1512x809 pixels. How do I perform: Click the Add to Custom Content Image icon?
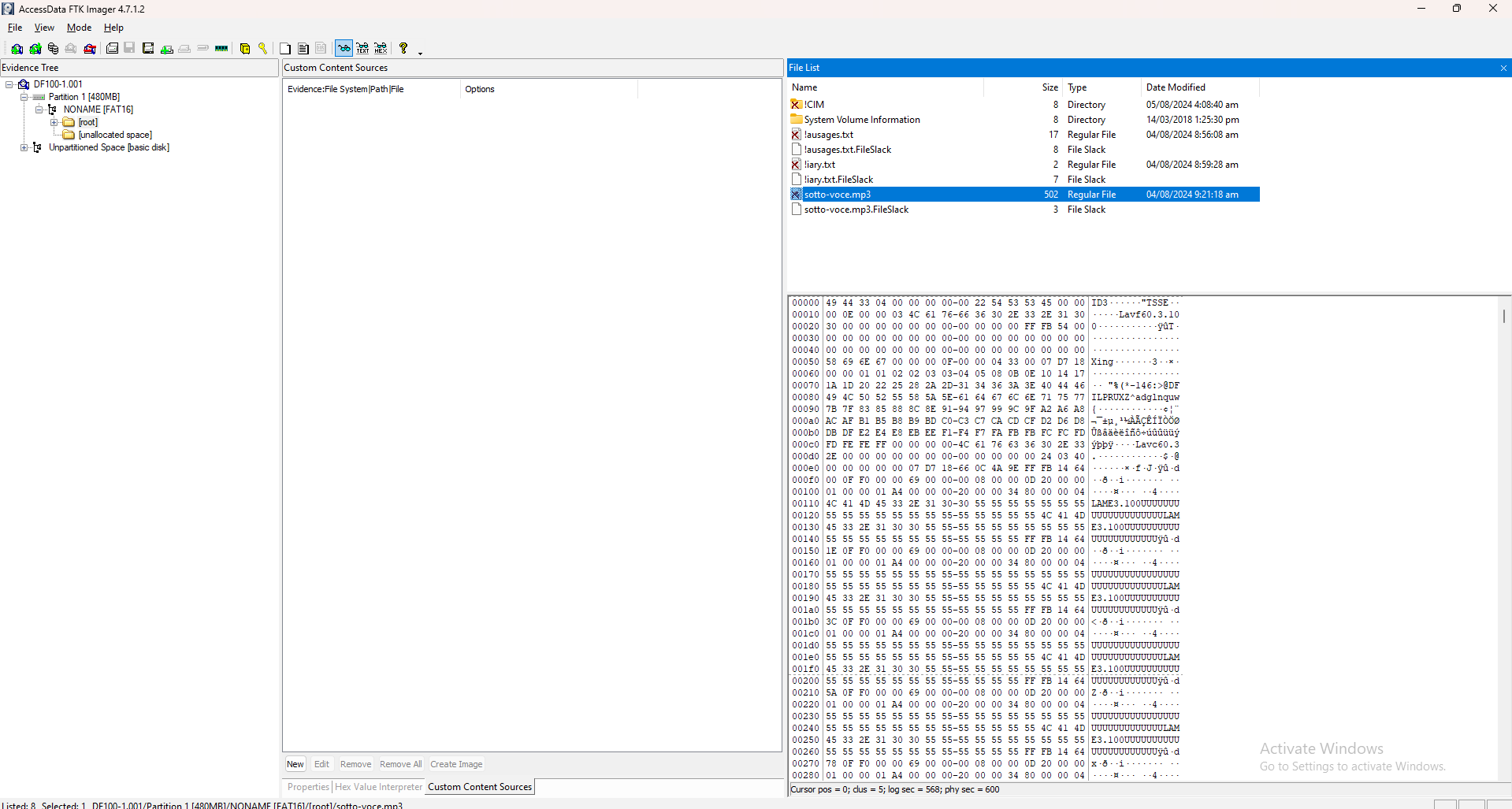click(166, 49)
